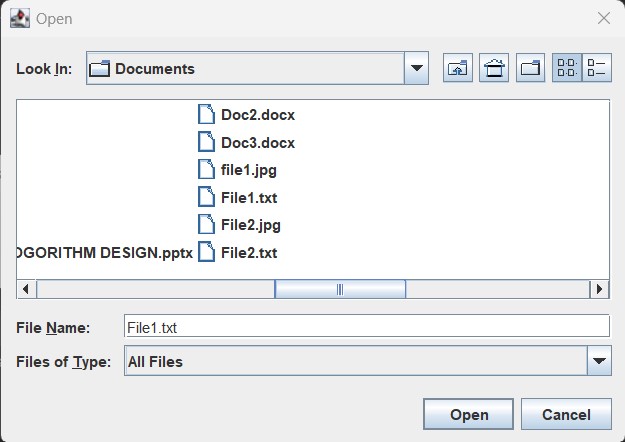Select the File2.jpg file icon
This screenshot has height=442, width=625.
click(x=206, y=225)
